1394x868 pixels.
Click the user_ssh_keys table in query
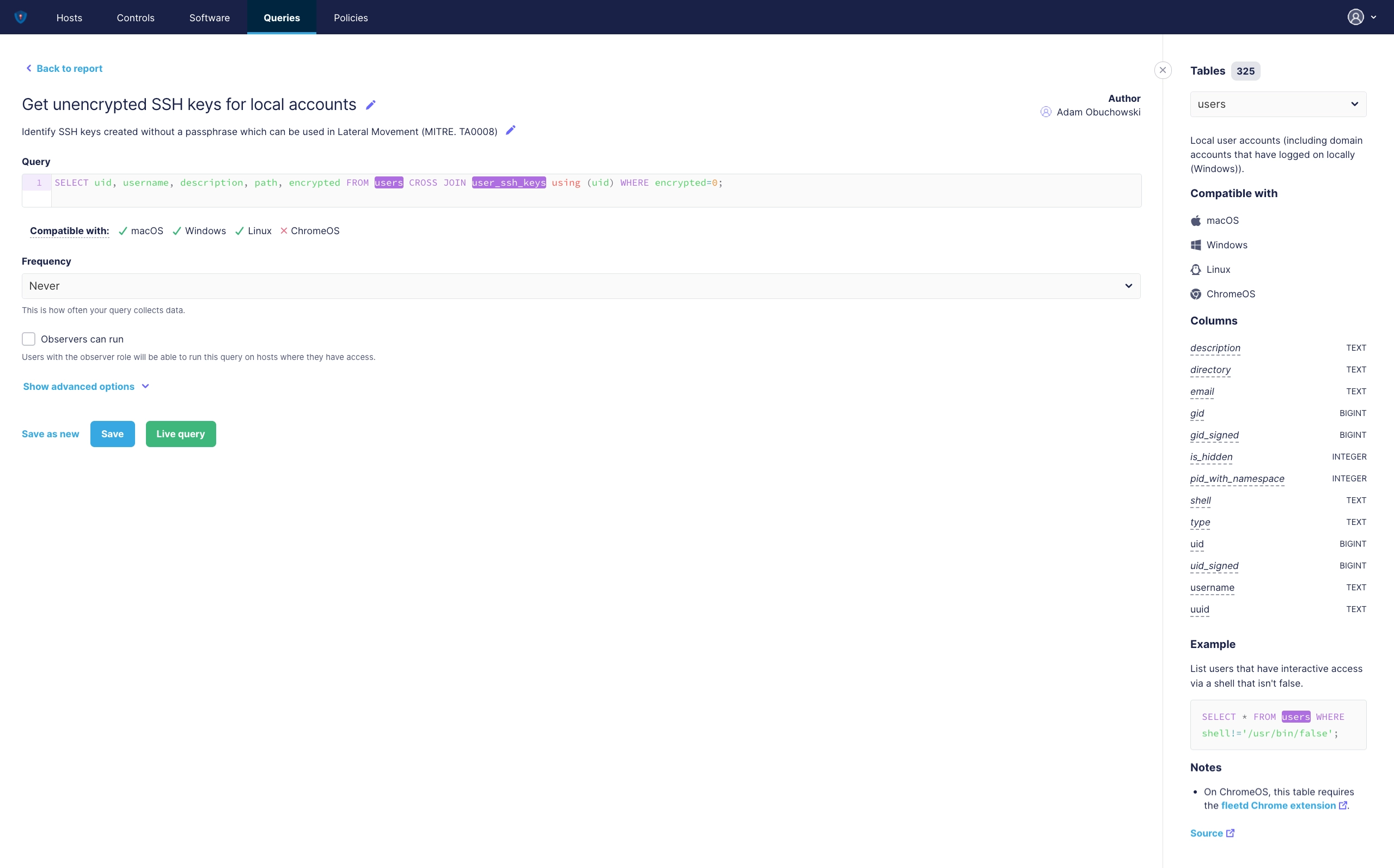[x=509, y=182]
